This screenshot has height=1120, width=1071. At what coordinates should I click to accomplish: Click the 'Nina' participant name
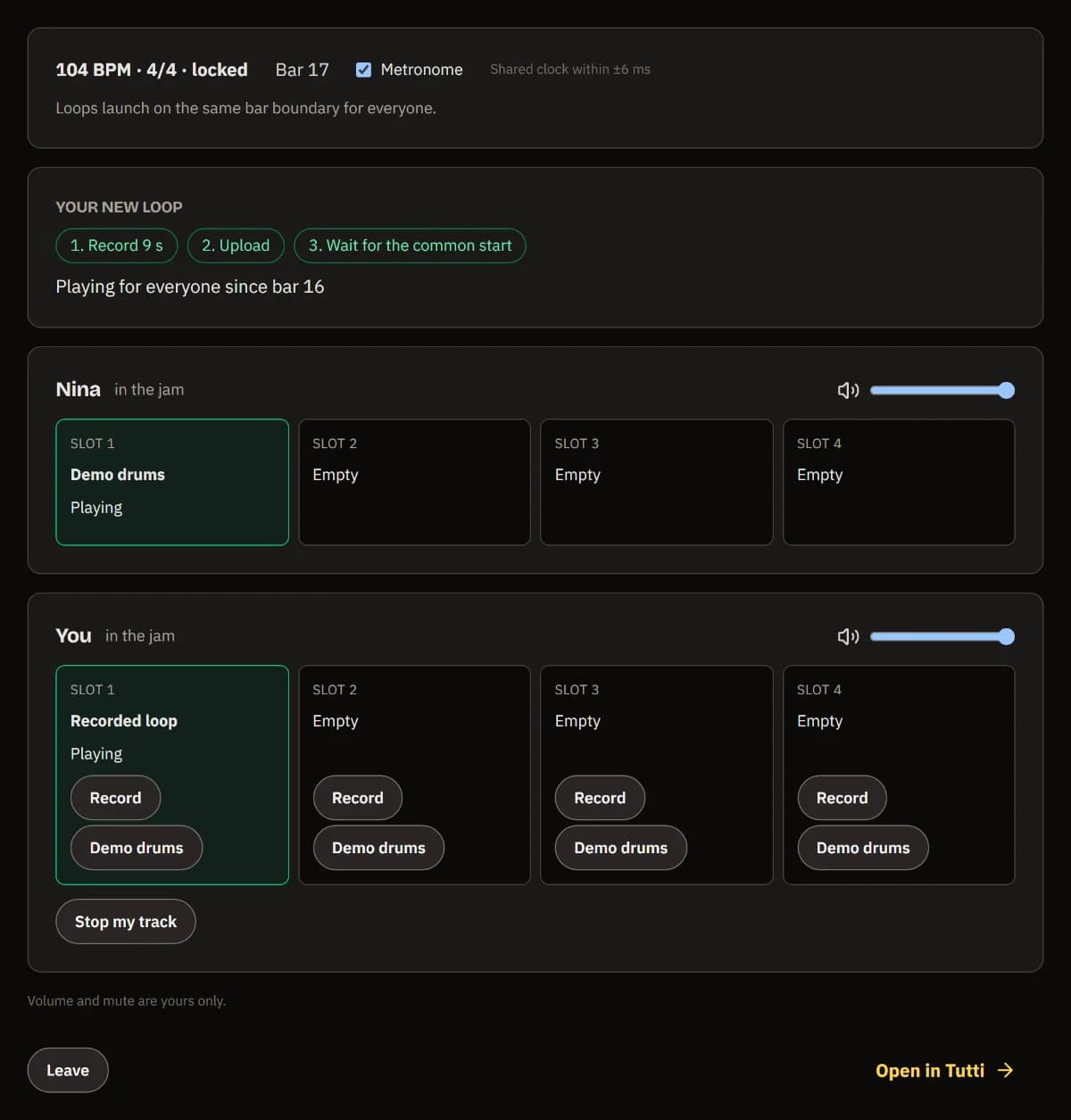pyautogui.click(x=78, y=389)
